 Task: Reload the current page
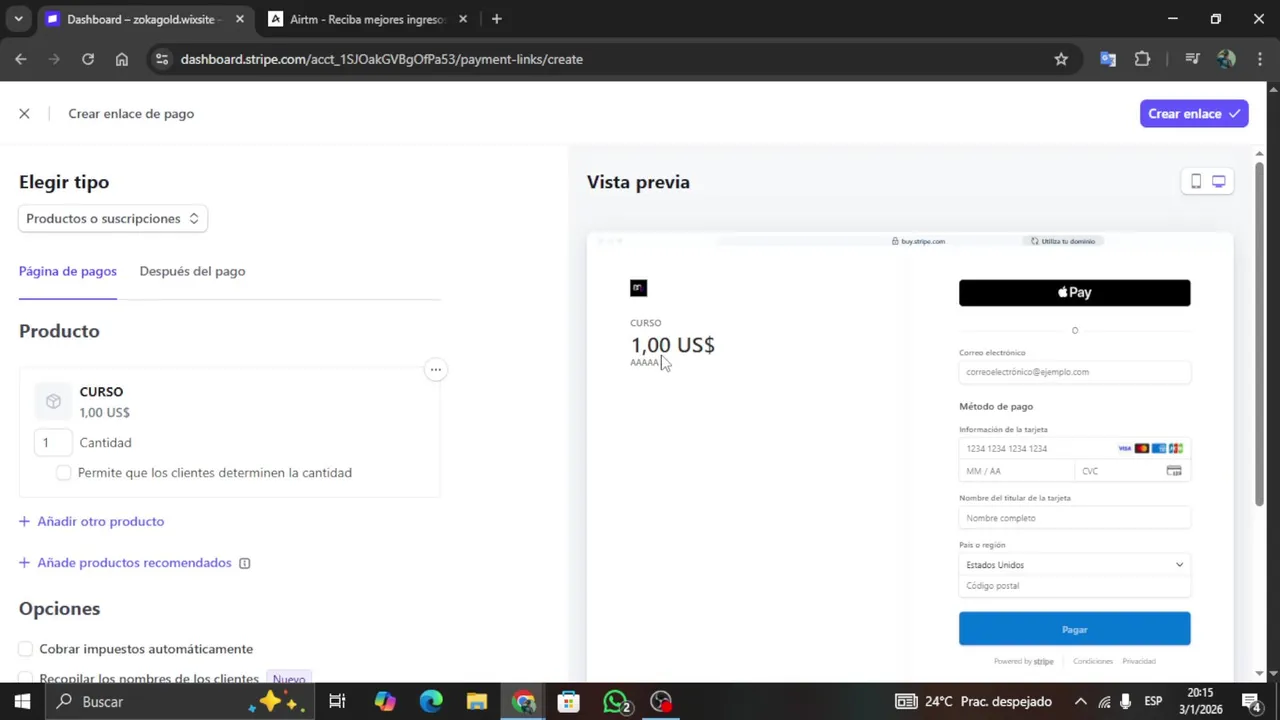pyautogui.click(x=88, y=59)
